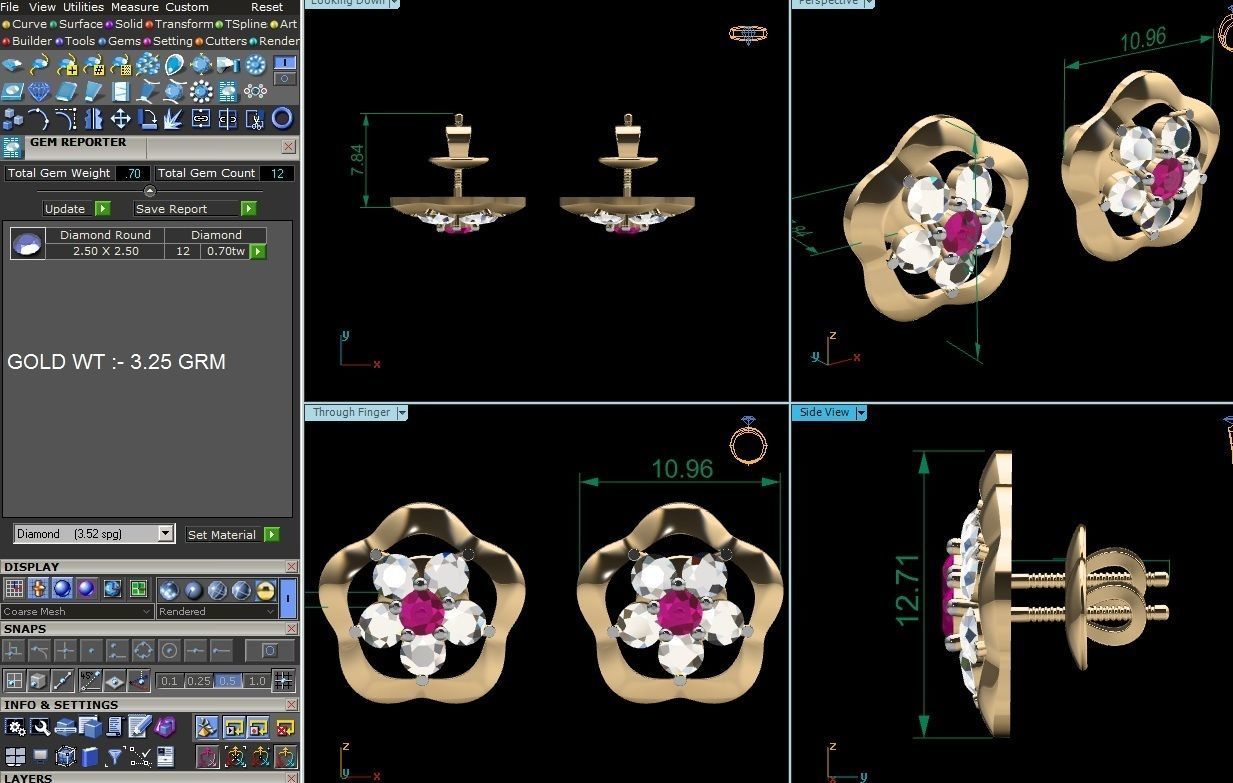The image size is (1233, 783).
Task: Open the Measure menu
Action: [135, 7]
